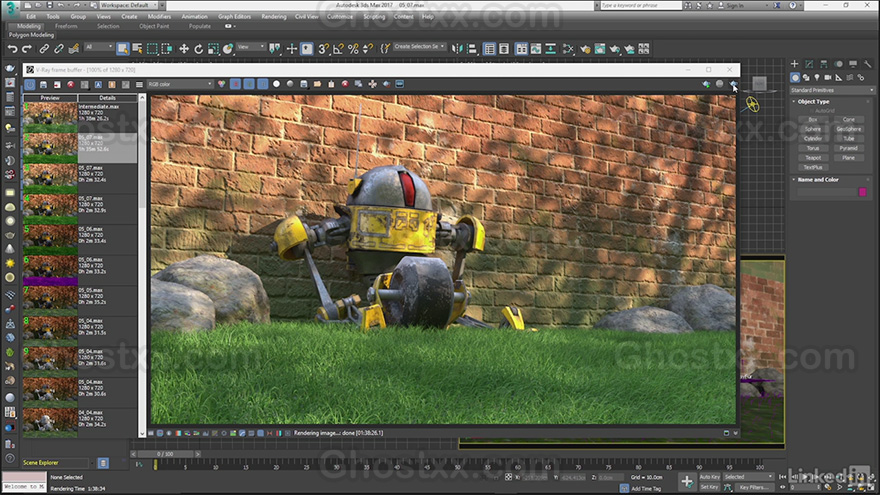This screenshot has width=880, height=495.
Task: Toggle the Angle Snap button
Action: [338, 49]
